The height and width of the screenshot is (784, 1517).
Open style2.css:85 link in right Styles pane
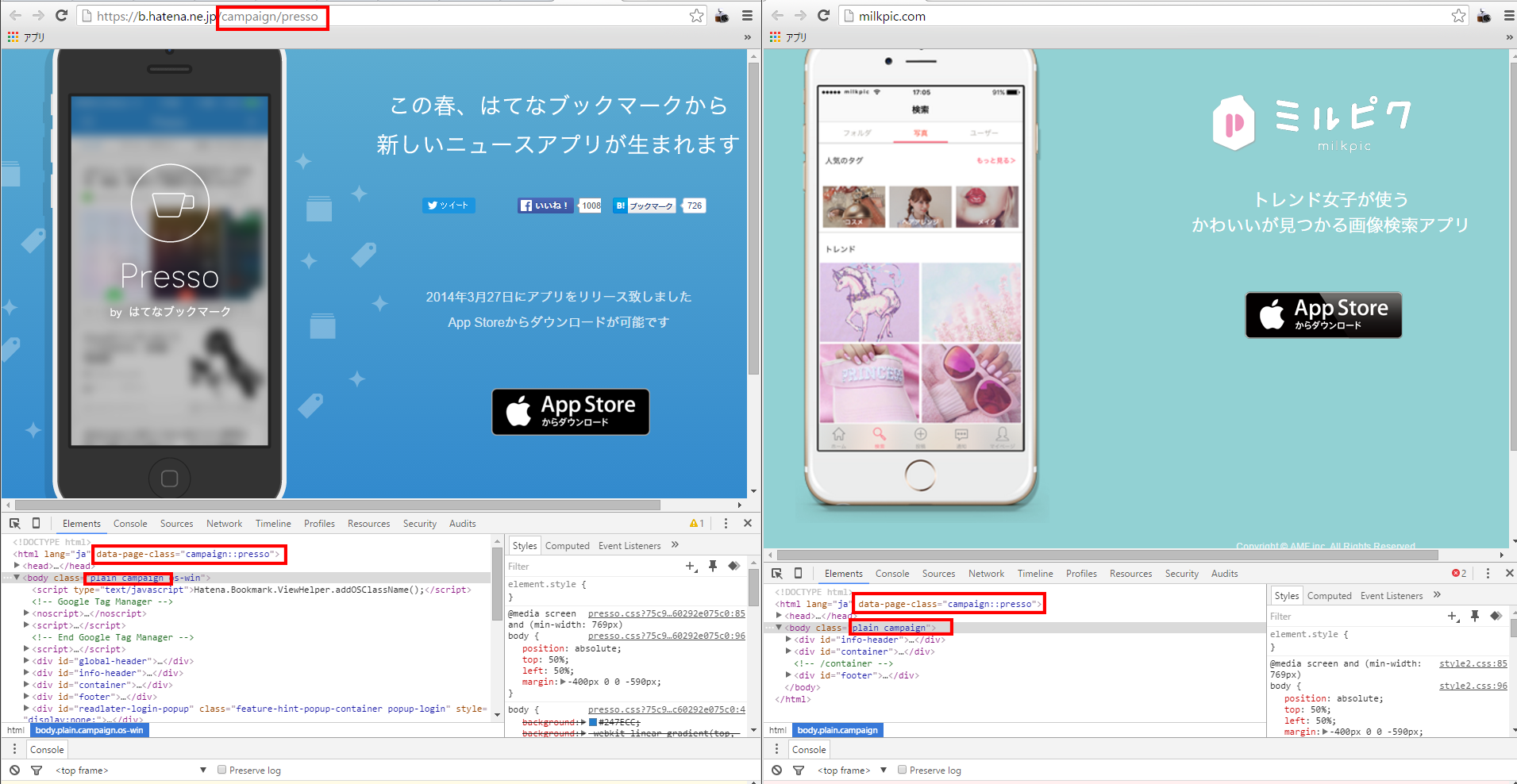[1473, 663]
